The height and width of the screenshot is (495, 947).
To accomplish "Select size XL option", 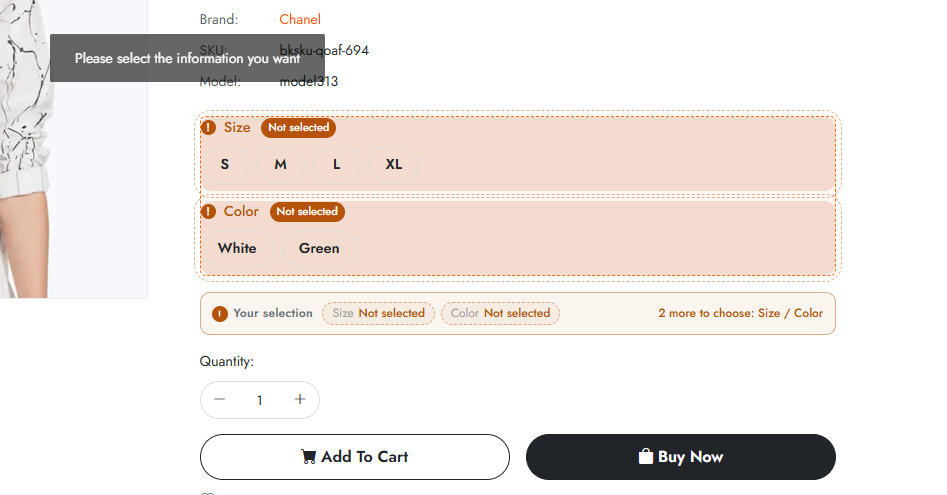I will pyautogui.click(x=394, y=164).
